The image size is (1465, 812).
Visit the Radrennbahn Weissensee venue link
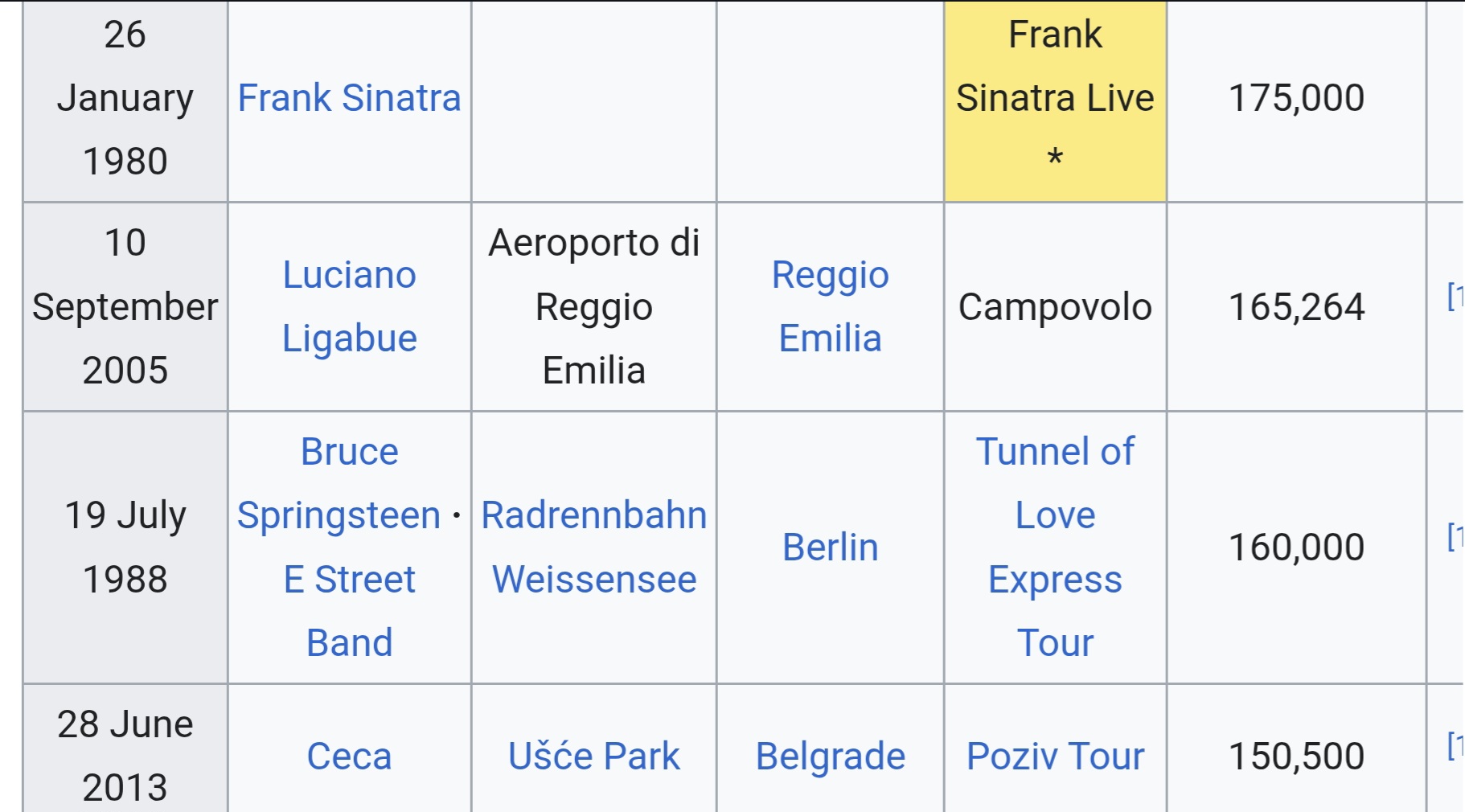[593, 547]
